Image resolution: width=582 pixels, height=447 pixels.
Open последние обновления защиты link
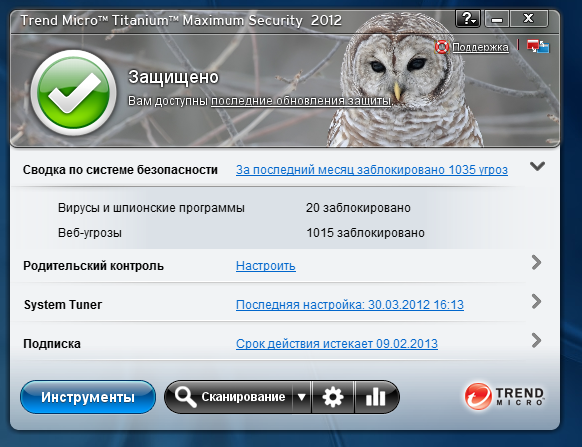pyautogui.click(x=301, y=101)
